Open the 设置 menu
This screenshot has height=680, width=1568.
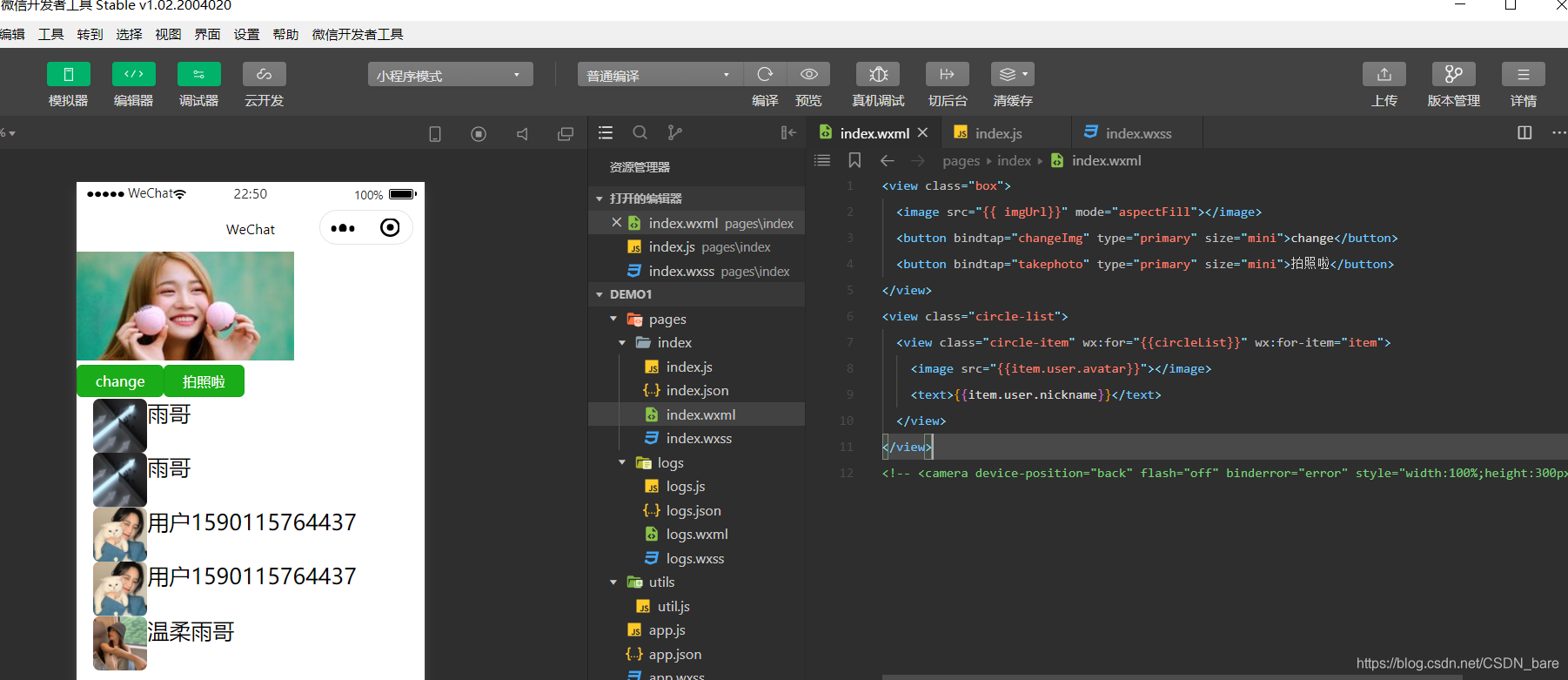(x=246, y=35)
